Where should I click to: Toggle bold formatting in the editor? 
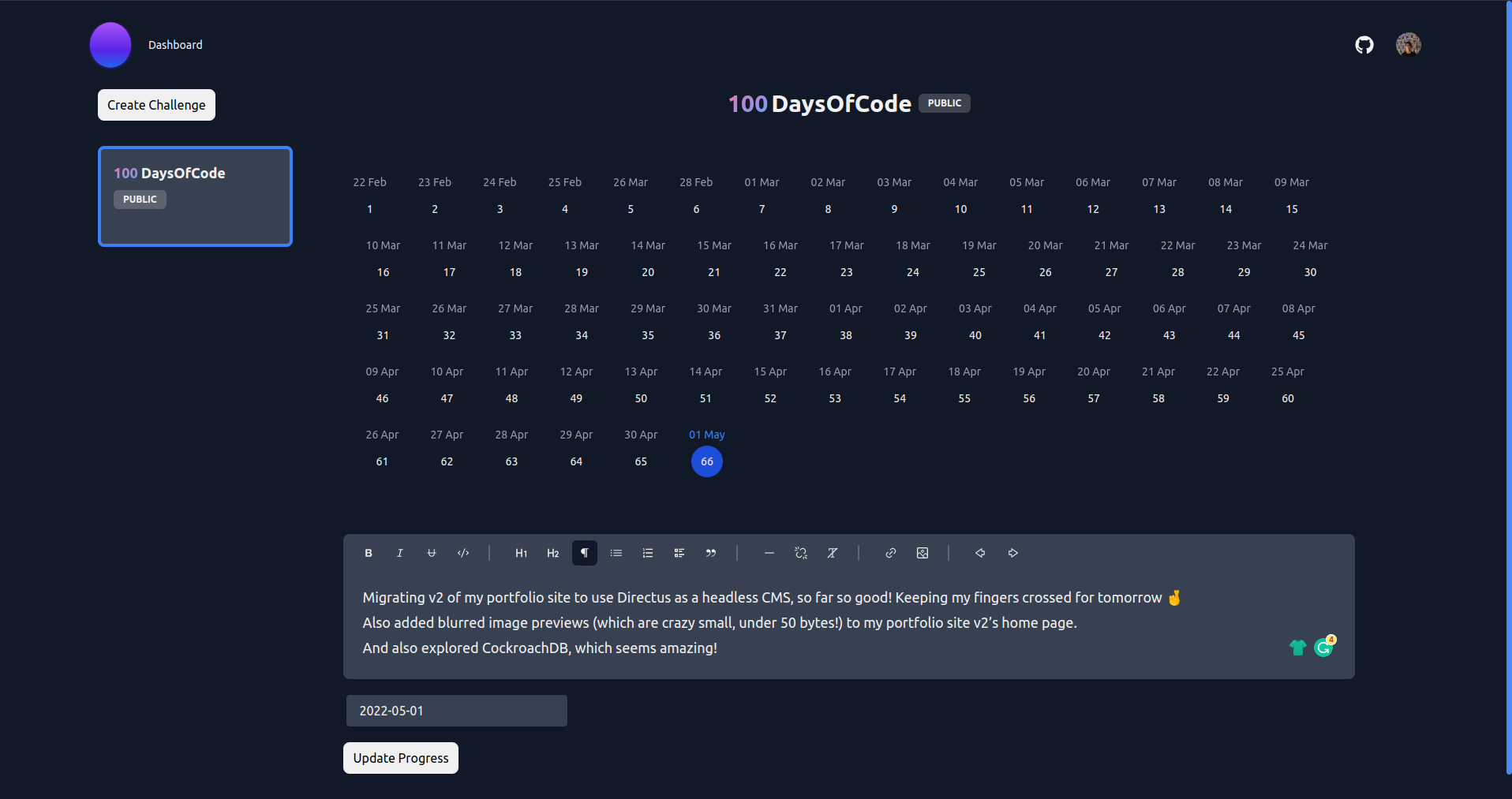tap(369, 553)
